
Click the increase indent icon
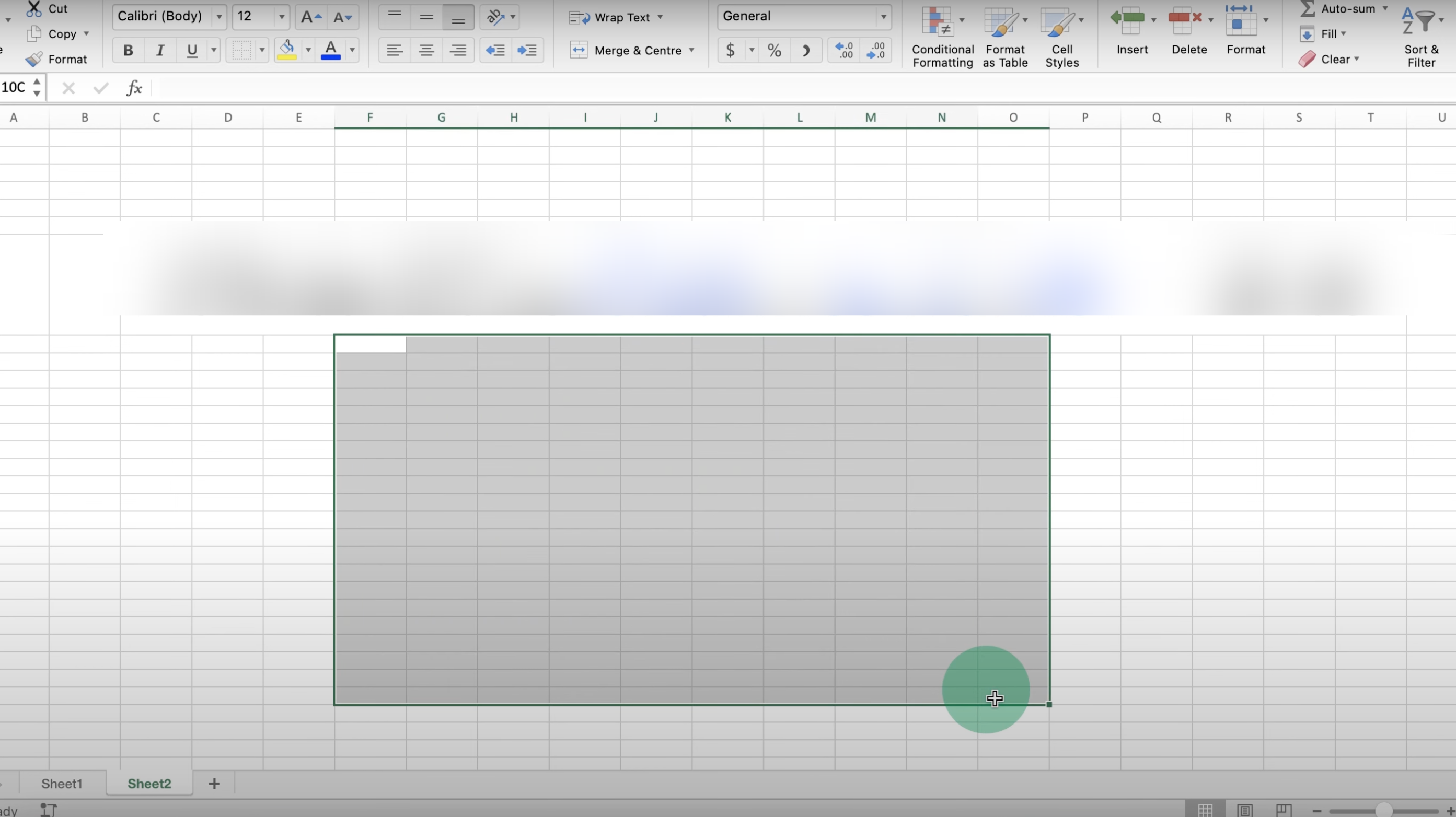click(x=527, y=50)
